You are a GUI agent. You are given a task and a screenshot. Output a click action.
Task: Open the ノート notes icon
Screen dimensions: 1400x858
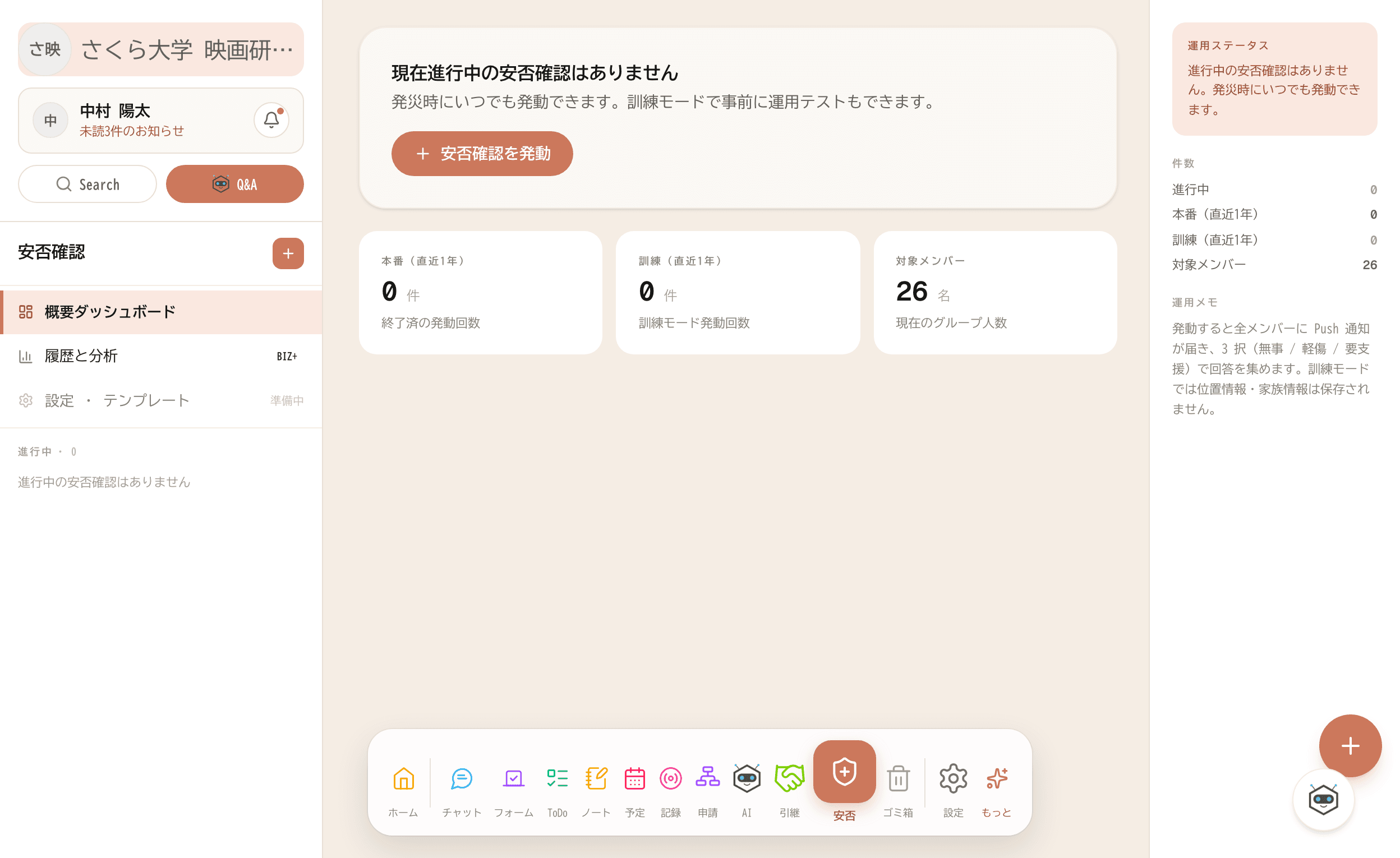coord(596,778)
